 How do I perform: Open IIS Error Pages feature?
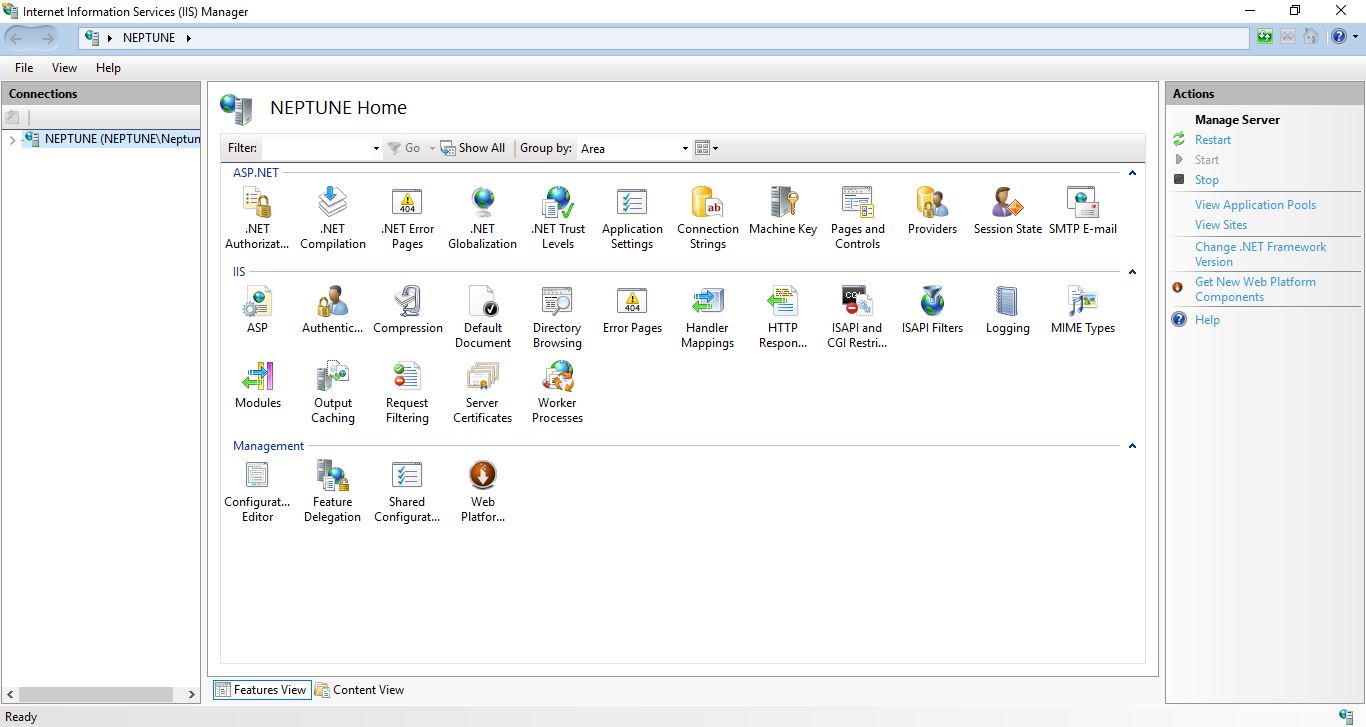pos(632,310)
